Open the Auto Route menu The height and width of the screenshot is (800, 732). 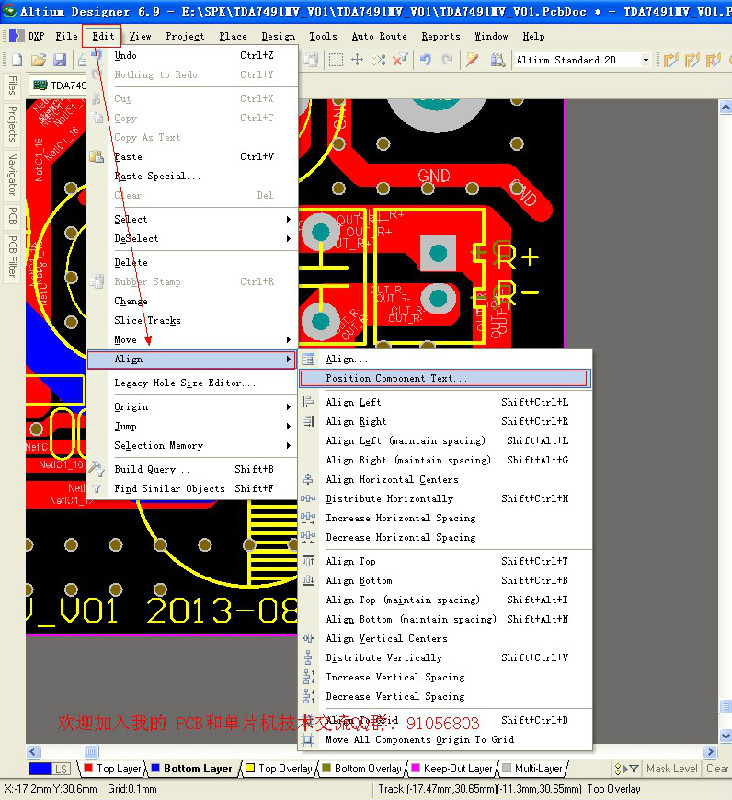379,36
